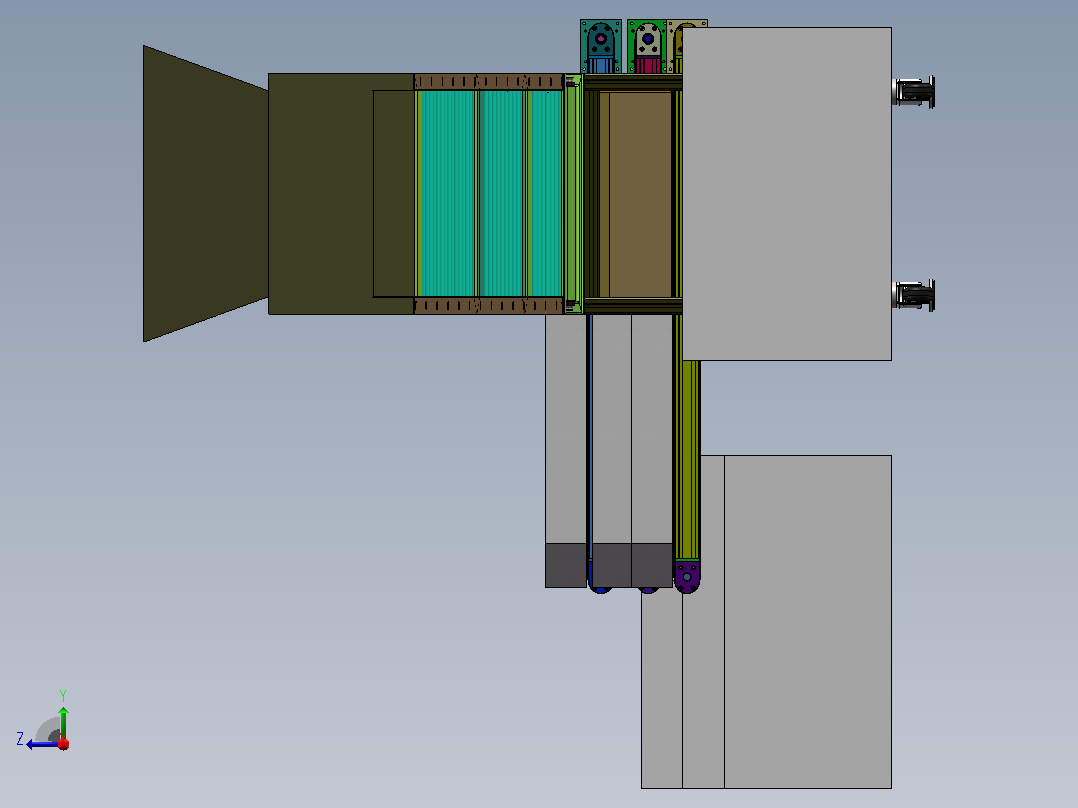Click the yellow-green vertical extrusion rail
Screen dimensions: 1078x808
point(687,459)
